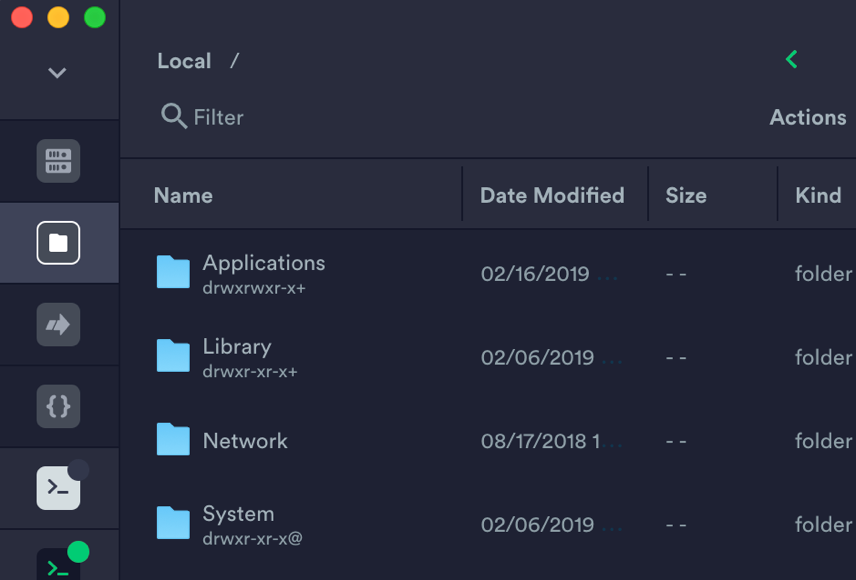Open the Snippets panel

tap(58, 406)
